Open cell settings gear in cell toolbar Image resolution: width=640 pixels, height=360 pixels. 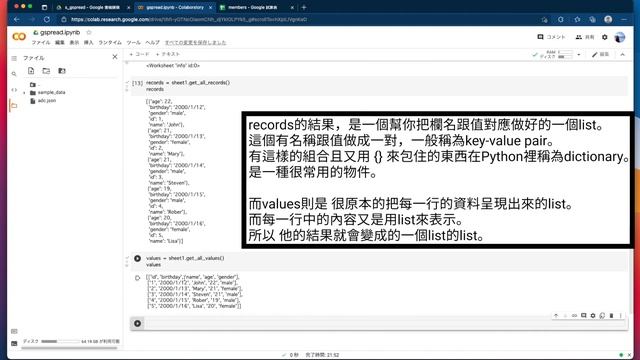pos(593,316)
